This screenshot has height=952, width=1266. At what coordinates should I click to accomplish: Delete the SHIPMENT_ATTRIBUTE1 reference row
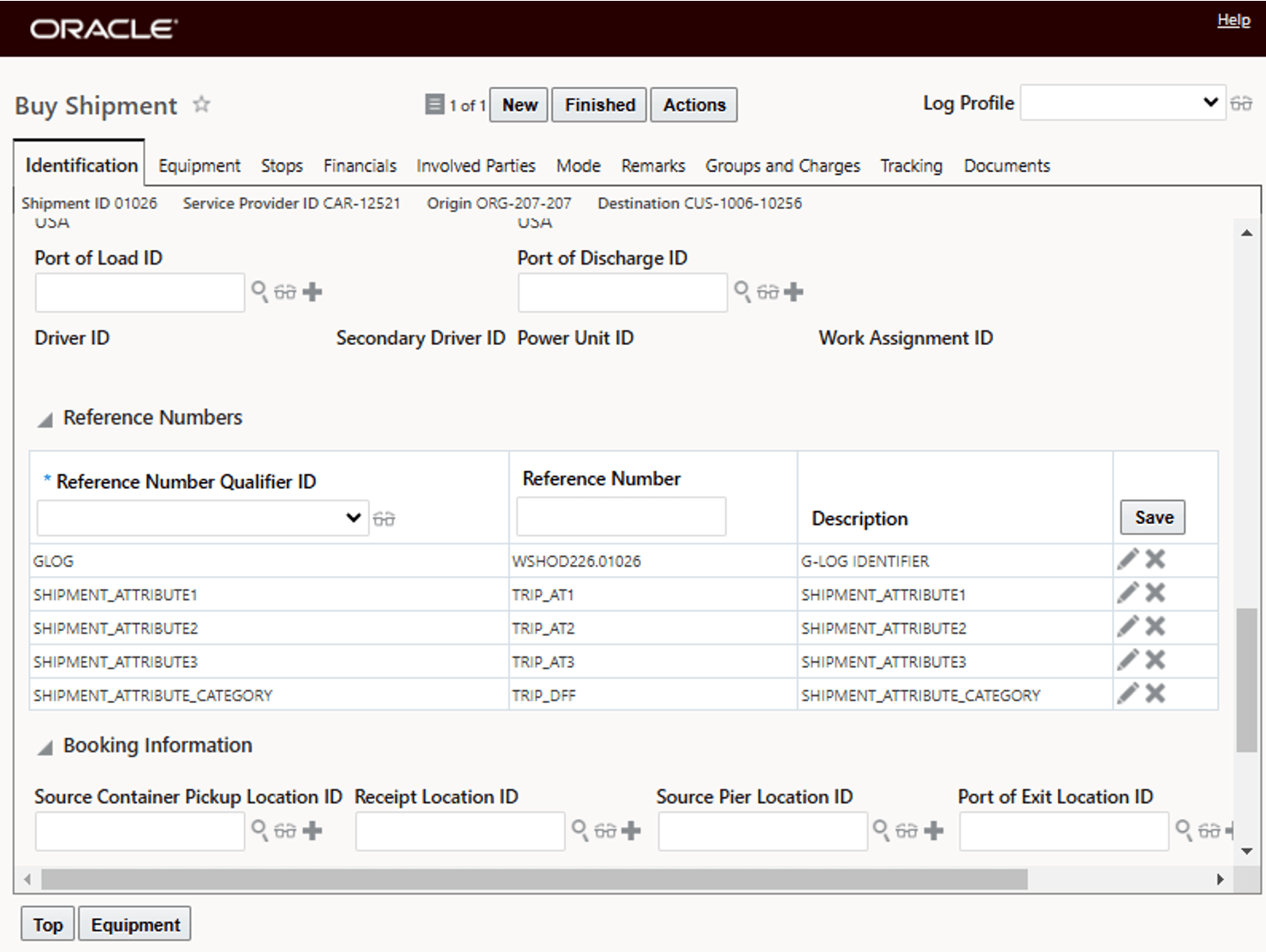click(x=1155, y=592)
